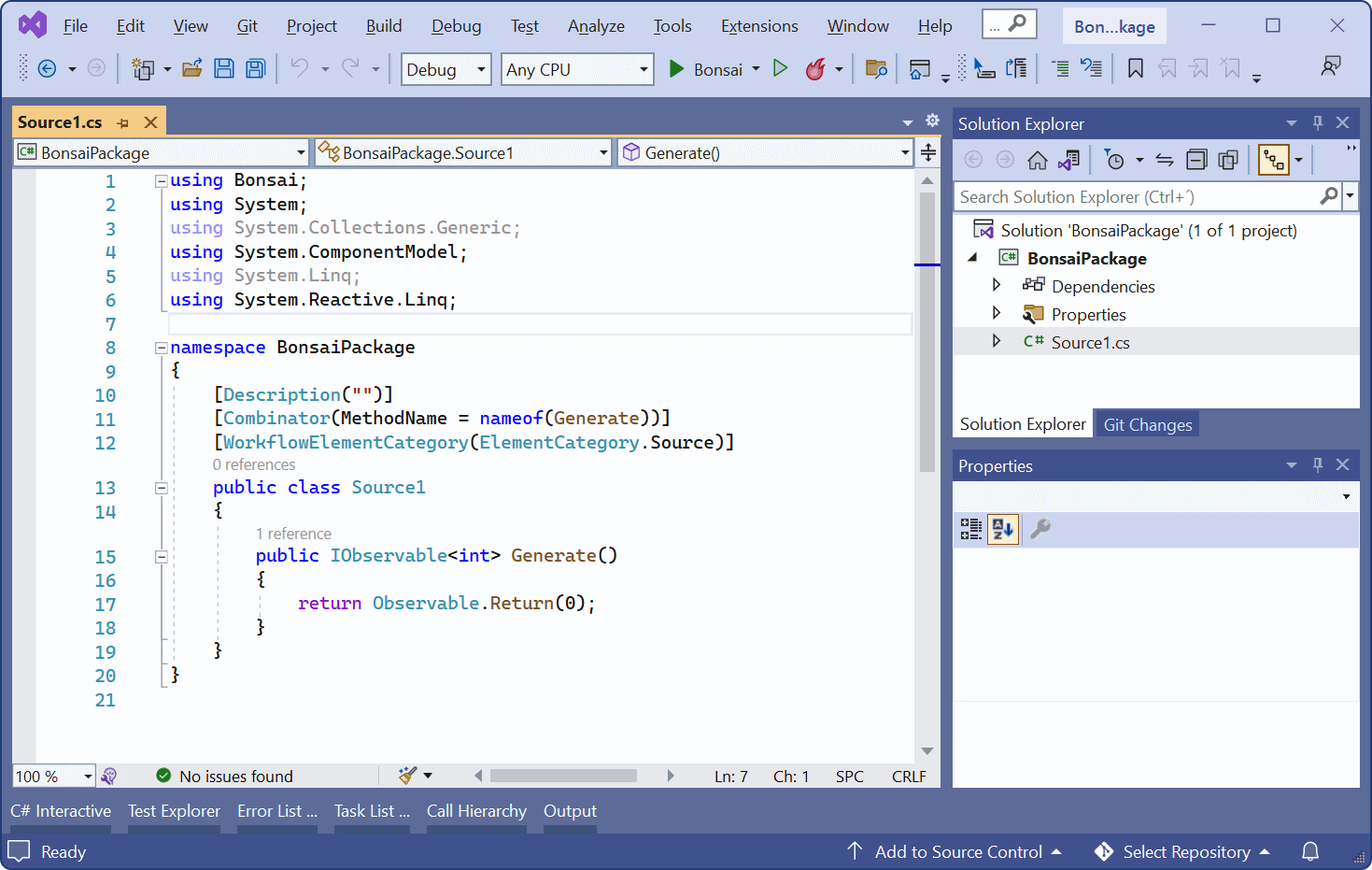Viewport: 1372px width, 870px height.
Task: Click the '1 reference' CodeLens link
Action: click(293, 534)
